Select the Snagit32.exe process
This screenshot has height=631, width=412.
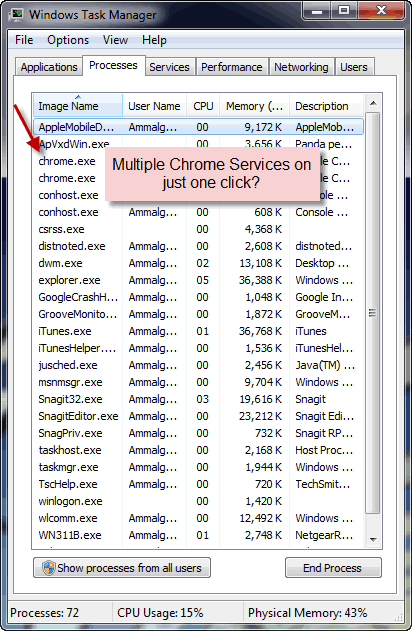point(199,399)
